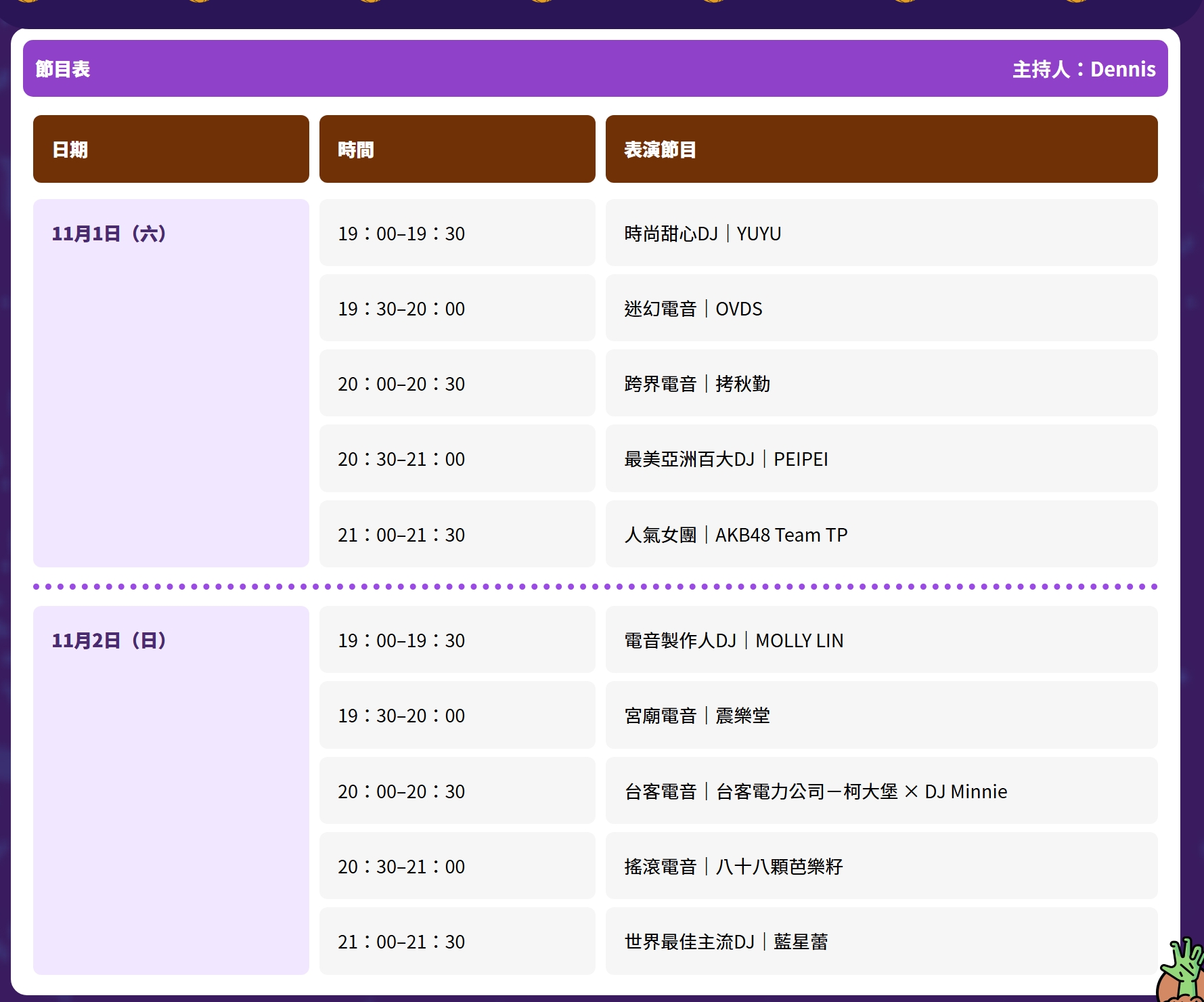The image size is (1204, 1002).
Task: Click the 時尚甜心DJ｜YUYU performance row
Action: (880, 233)
